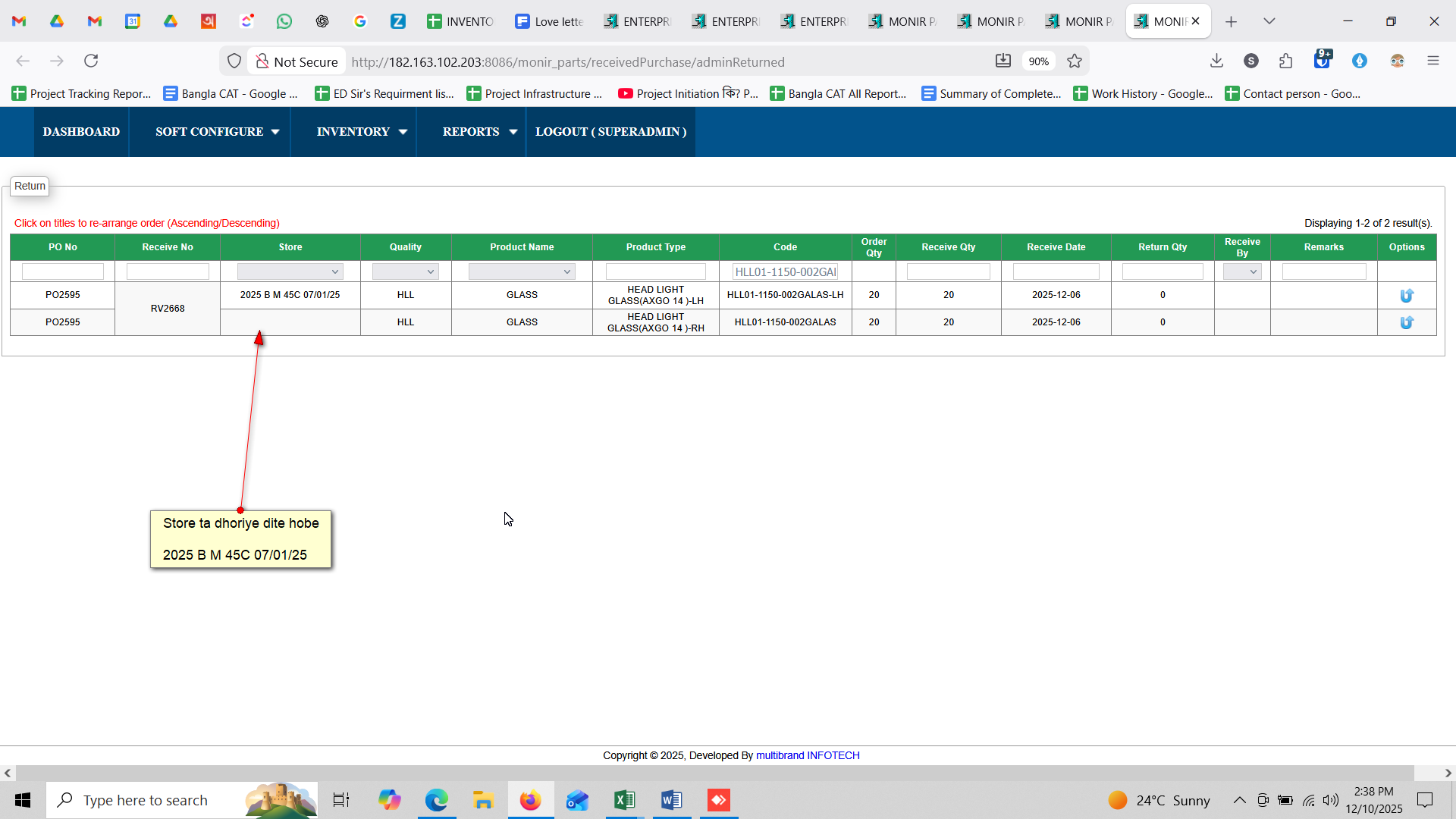Open Excel from the taskbar

pyautogui.click(x=625, y=800)
